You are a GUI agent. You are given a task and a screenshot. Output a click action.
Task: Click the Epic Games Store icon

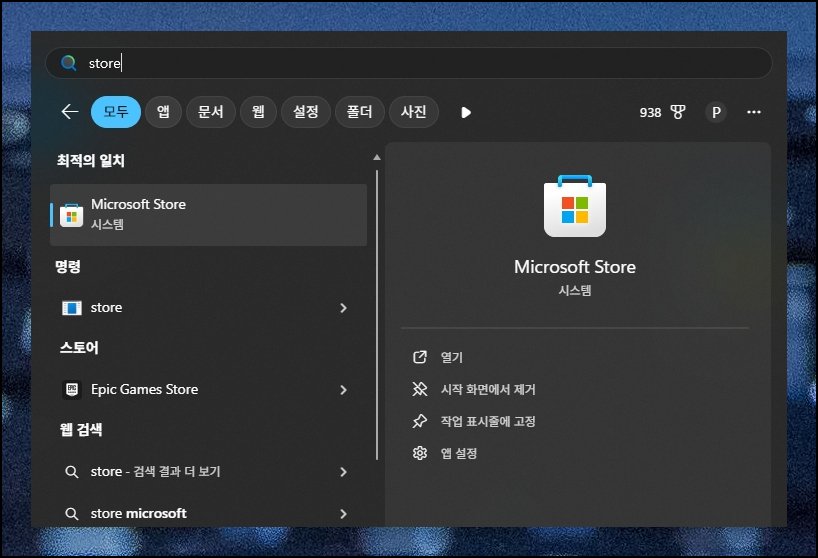click(71, 390)
